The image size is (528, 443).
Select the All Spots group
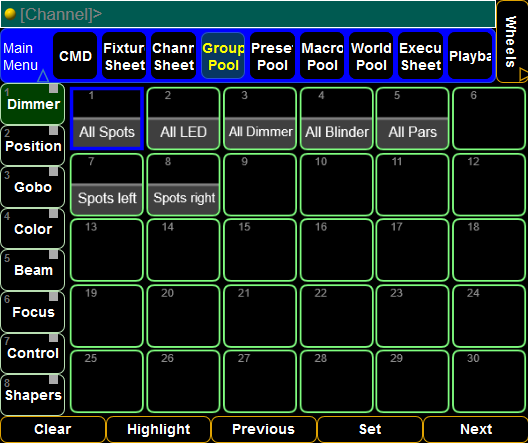107,118
